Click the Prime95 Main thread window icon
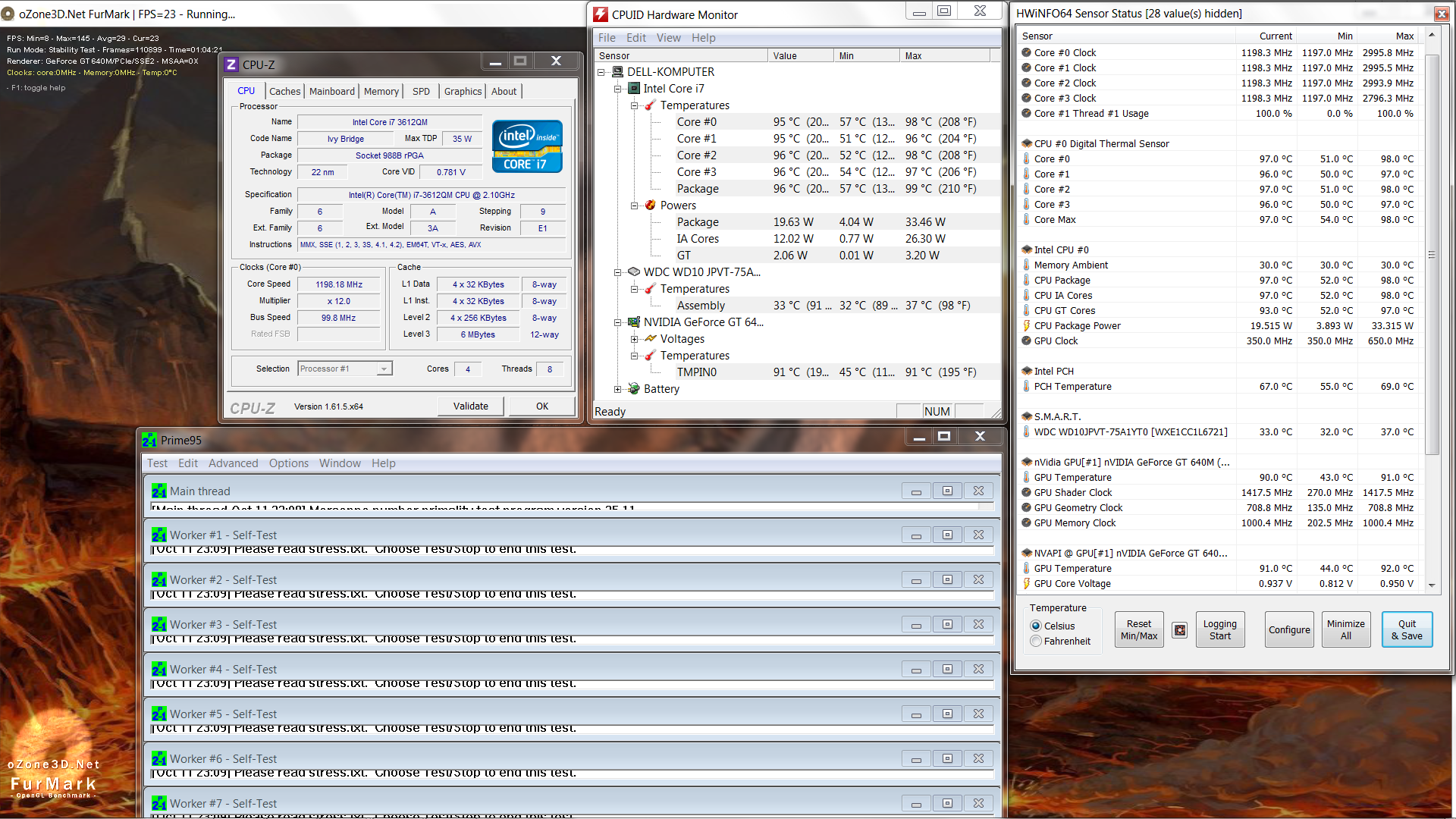 [x=158, y=491]
